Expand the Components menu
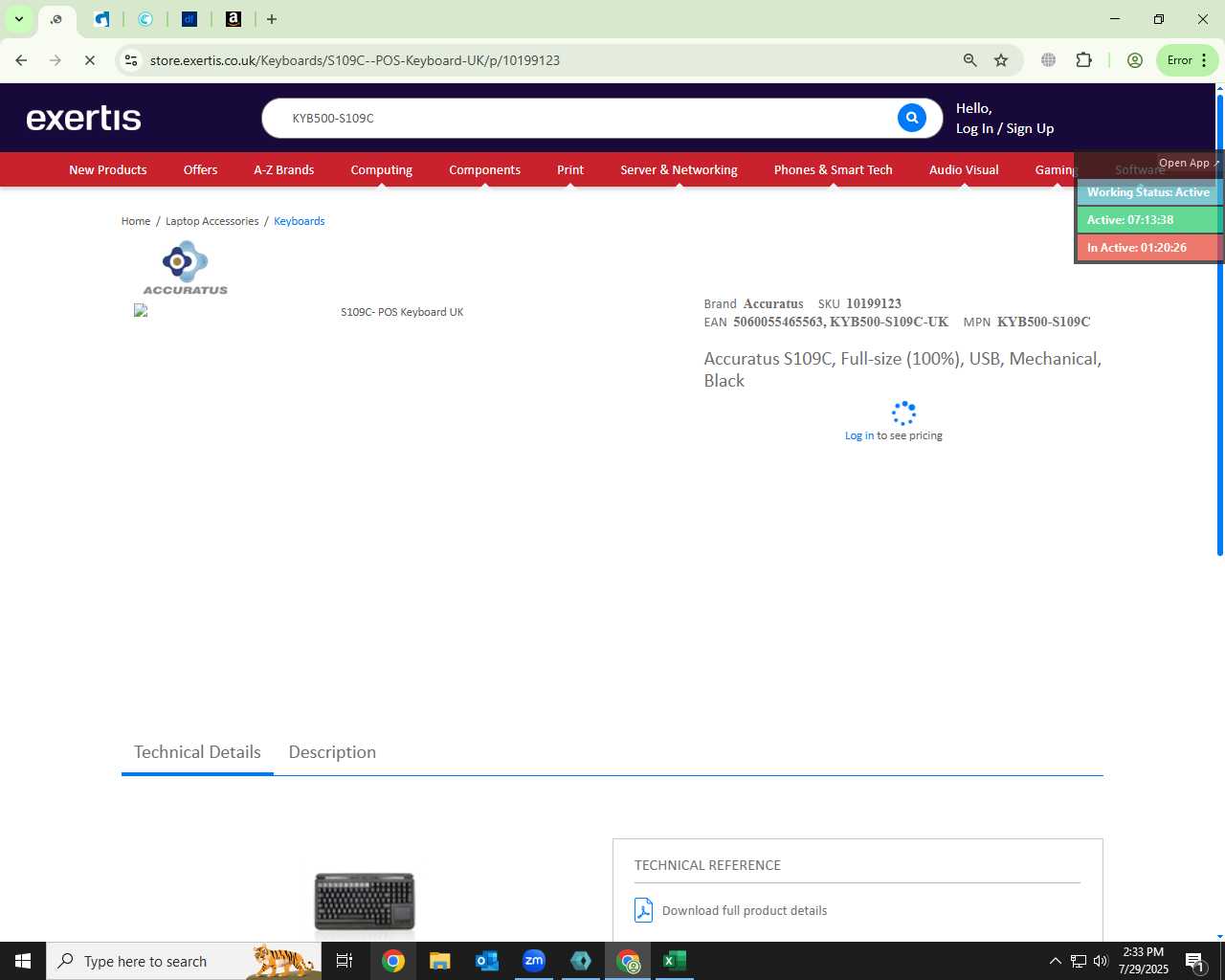 485,169
